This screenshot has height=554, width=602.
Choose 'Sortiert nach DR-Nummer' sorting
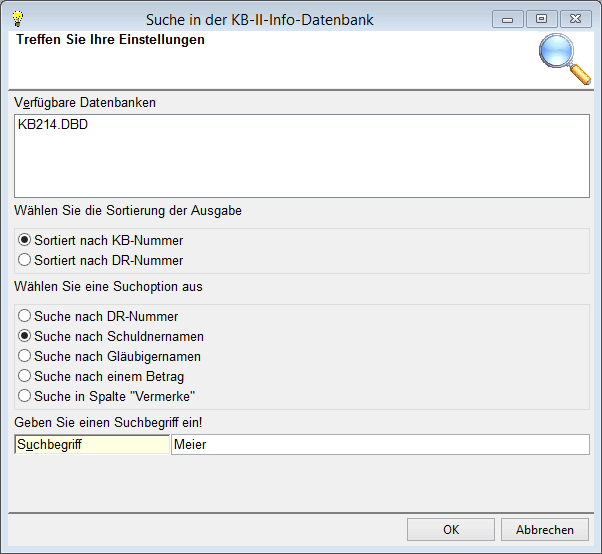[x=25, y=260]
